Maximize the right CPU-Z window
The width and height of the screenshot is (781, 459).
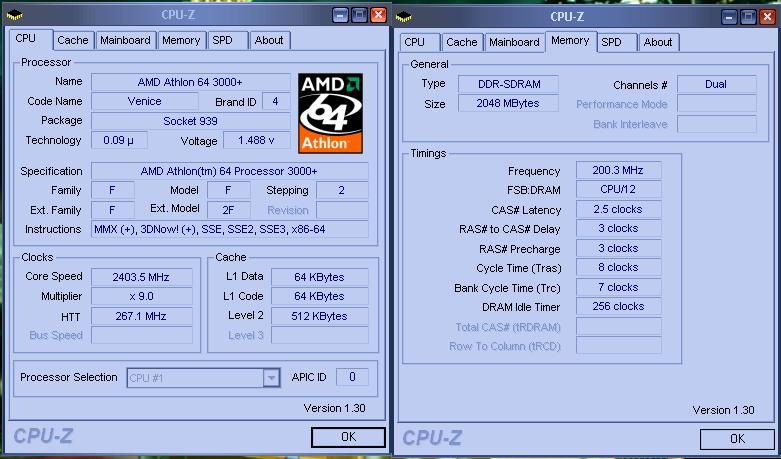pos(748,17)
